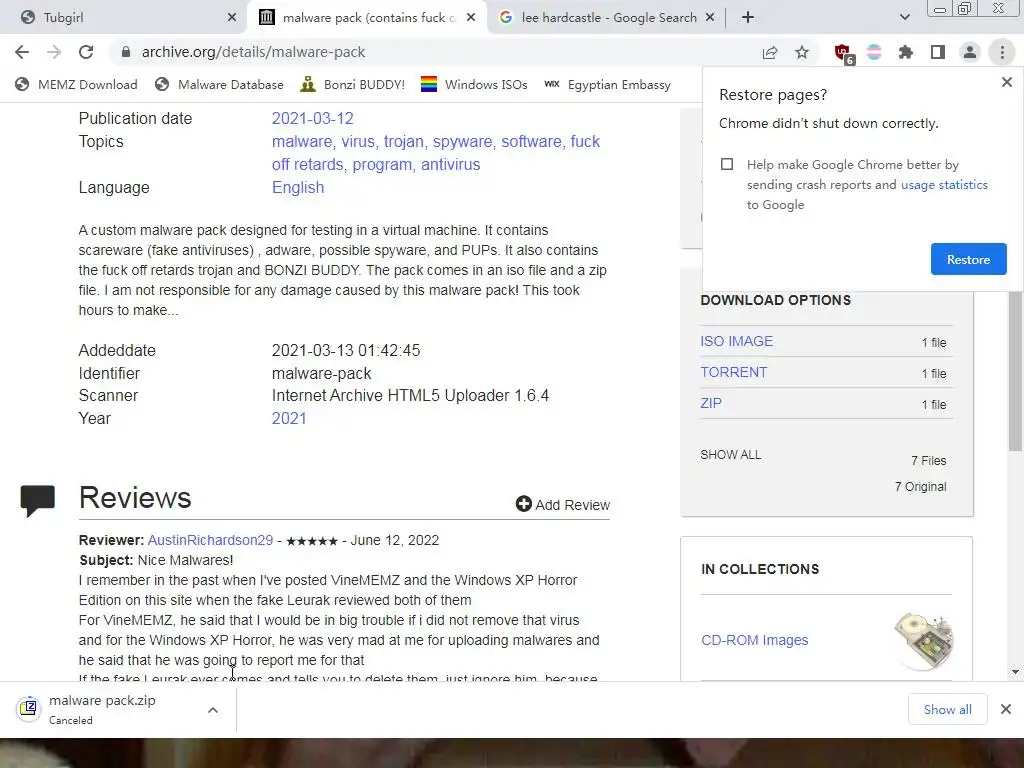1024x768 pixels.
Task: Click the software topic link
Action: pos(531,141)
